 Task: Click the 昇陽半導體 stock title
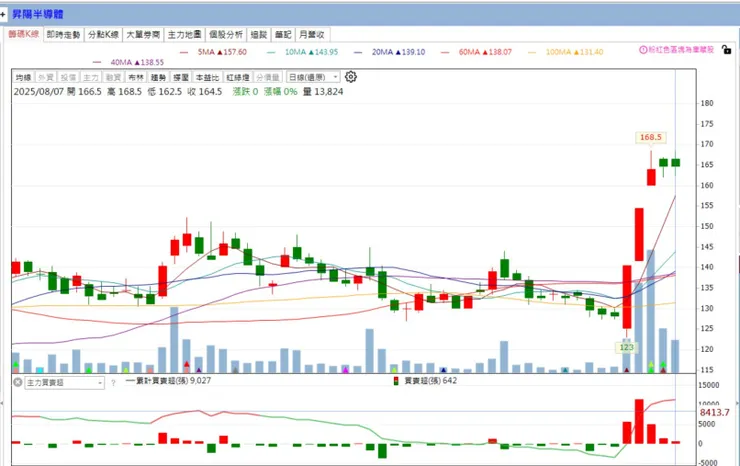pyautogui.click(x=37, y=14)
